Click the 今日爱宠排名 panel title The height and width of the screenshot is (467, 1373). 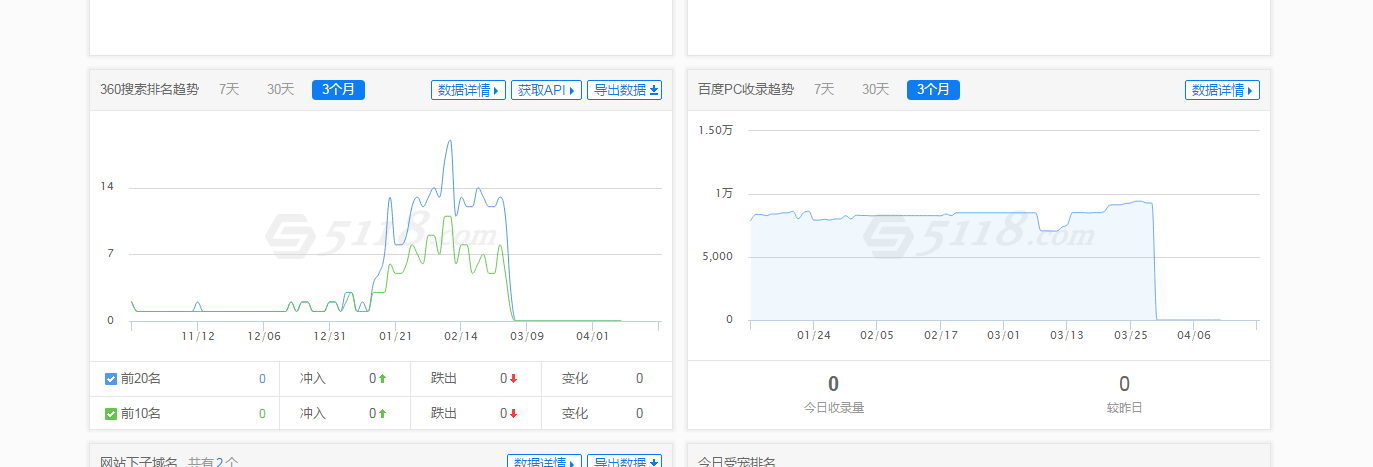tap(737, 462)
